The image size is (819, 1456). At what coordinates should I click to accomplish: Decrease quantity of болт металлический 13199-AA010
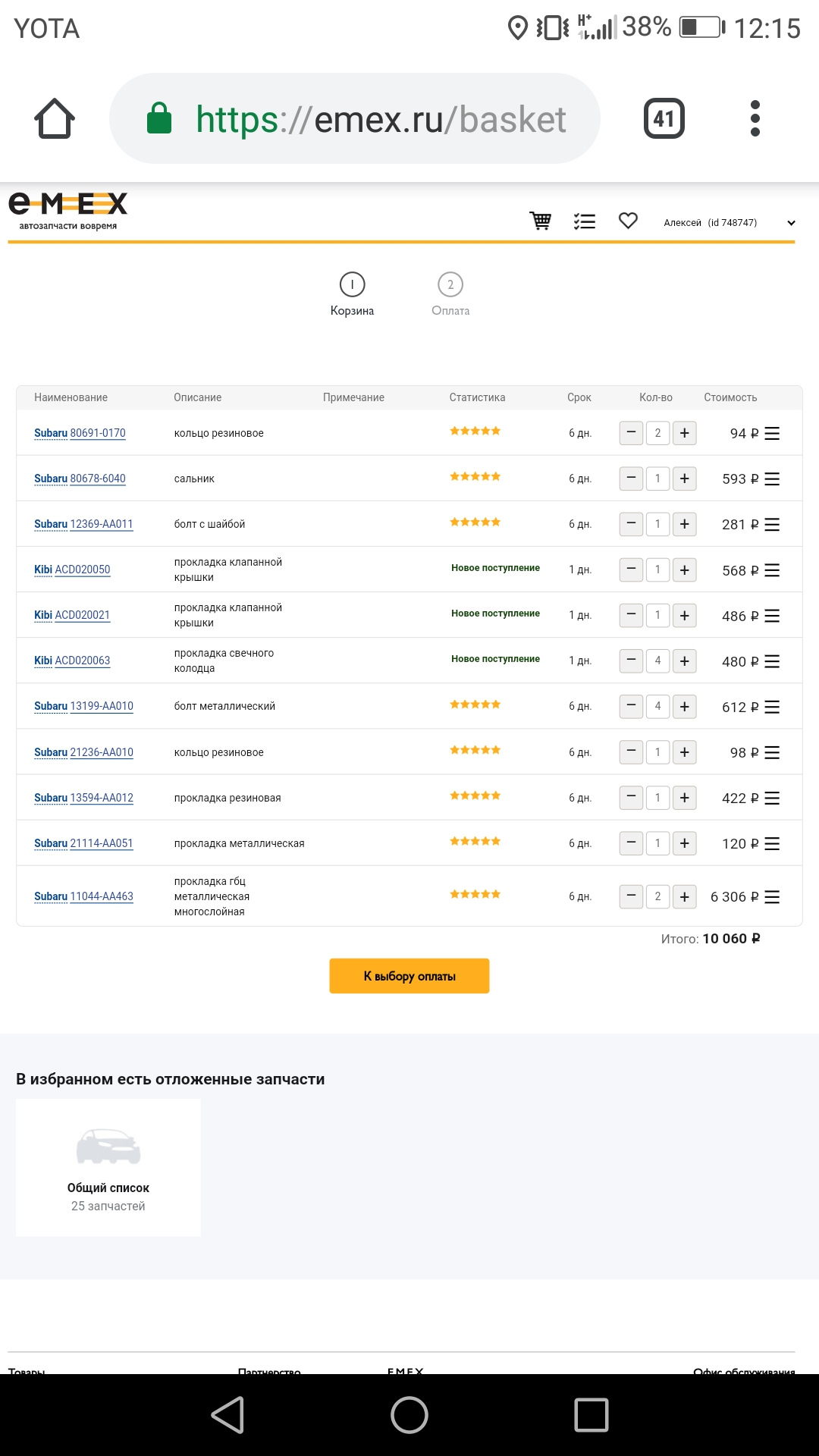(x=631, y=706)
